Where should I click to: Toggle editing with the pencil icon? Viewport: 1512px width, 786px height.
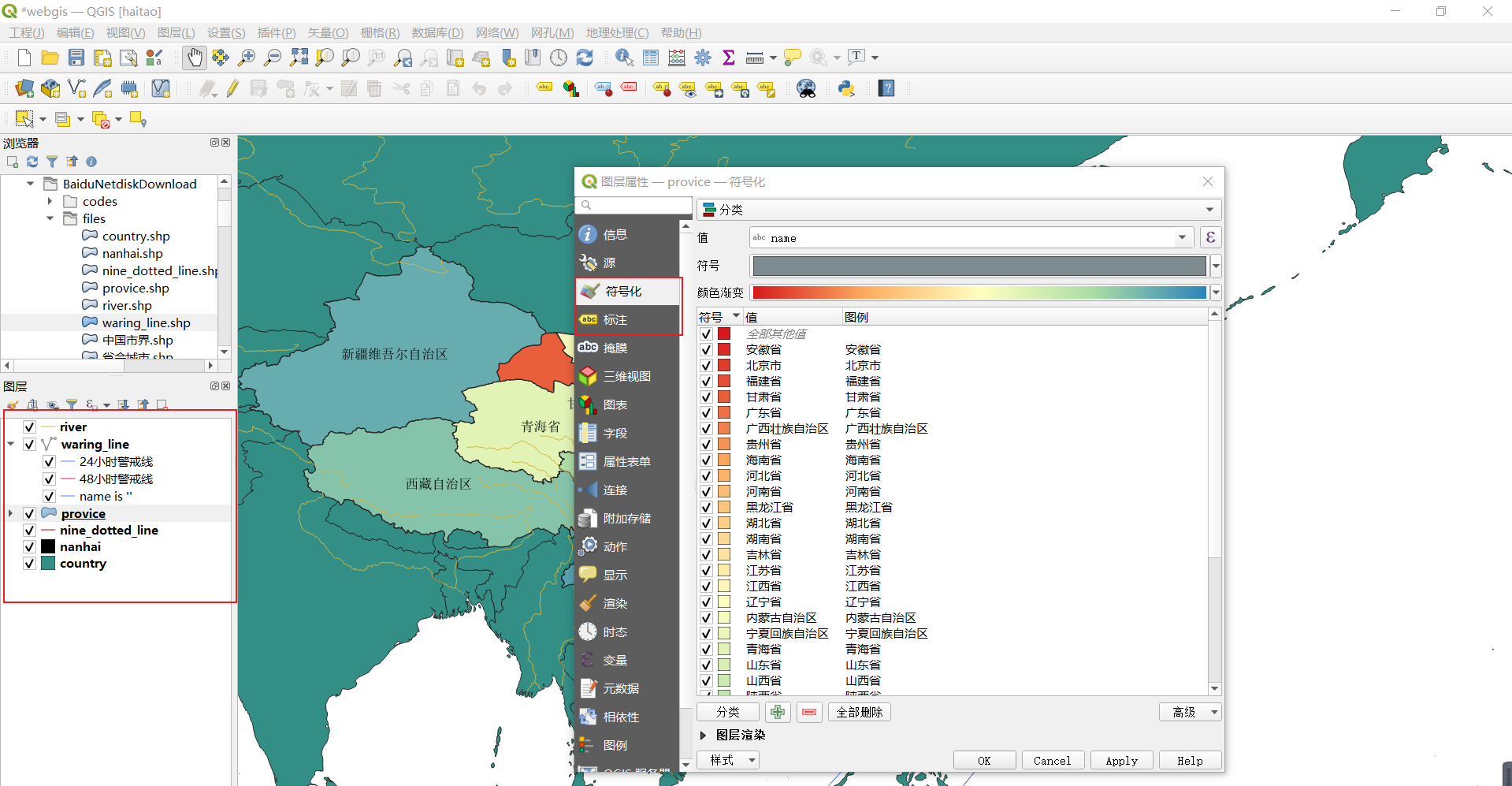232,88
